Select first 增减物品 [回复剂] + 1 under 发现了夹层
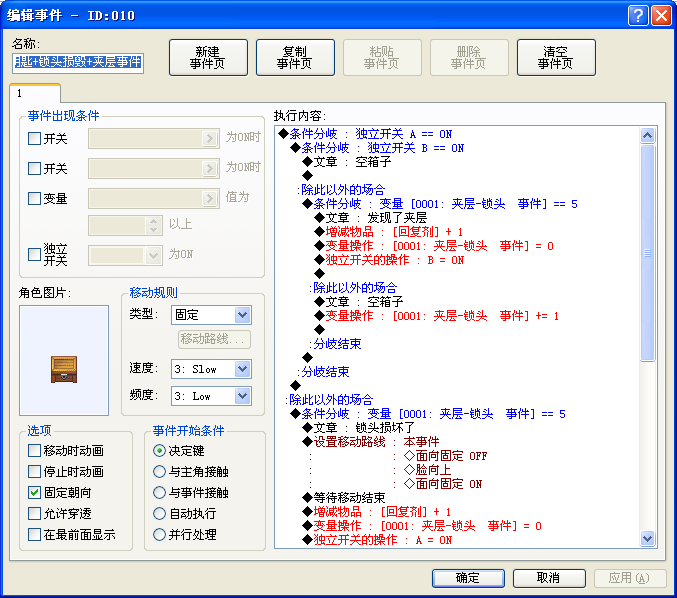 pyautogui.click(x=389, y=232)
